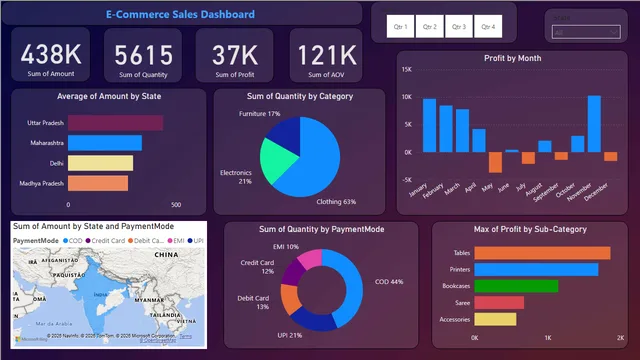The height and width of the screenshot is (360, 640).
Task: Click the 121K Sum of AOV card
Action: pyautogui.click(x=326, y=56)
